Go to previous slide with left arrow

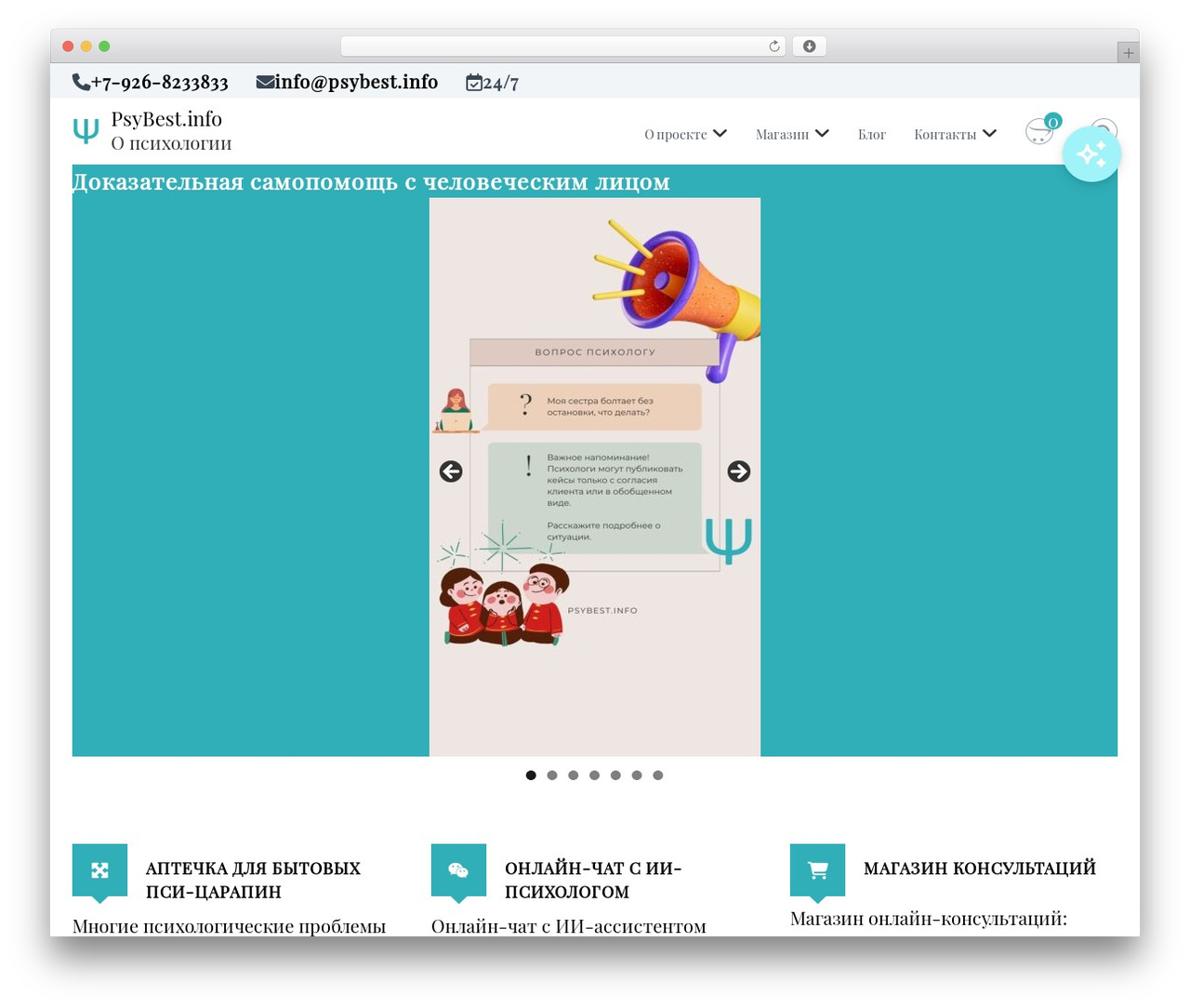[x=451, y=471]
